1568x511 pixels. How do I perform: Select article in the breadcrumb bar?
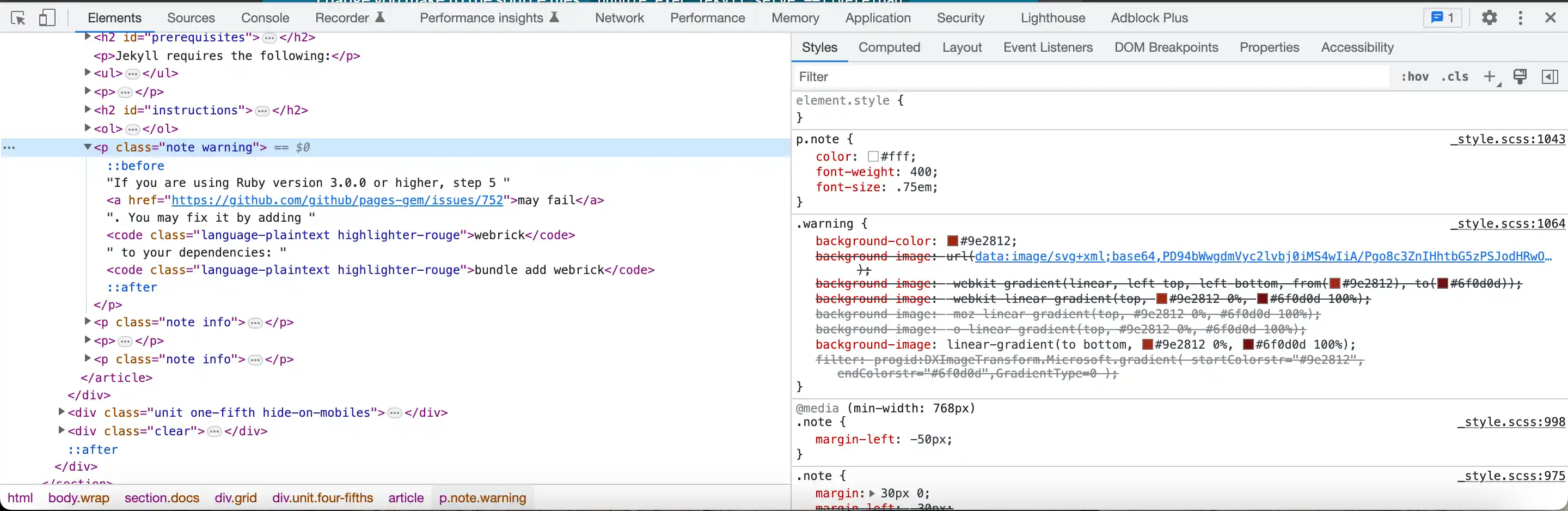(406, 497)
